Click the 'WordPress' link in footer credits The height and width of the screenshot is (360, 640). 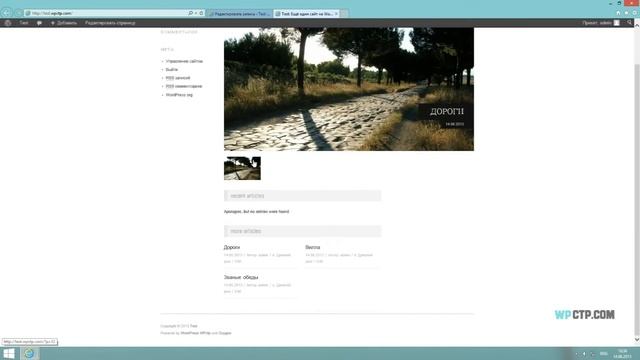(189, 333)
